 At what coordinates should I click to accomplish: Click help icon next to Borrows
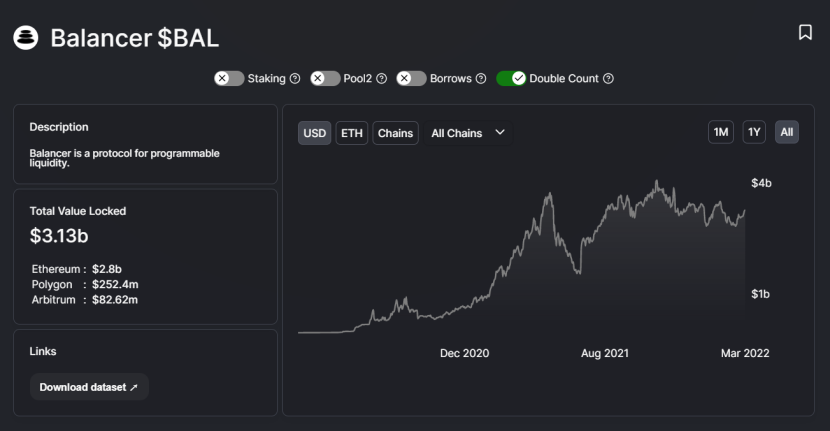[481, 78]
